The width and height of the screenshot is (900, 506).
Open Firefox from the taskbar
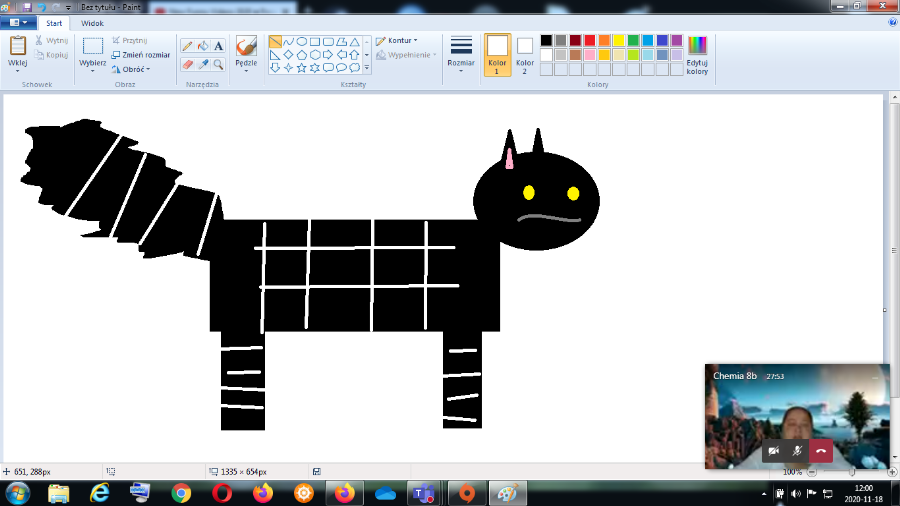pos(345,493)
